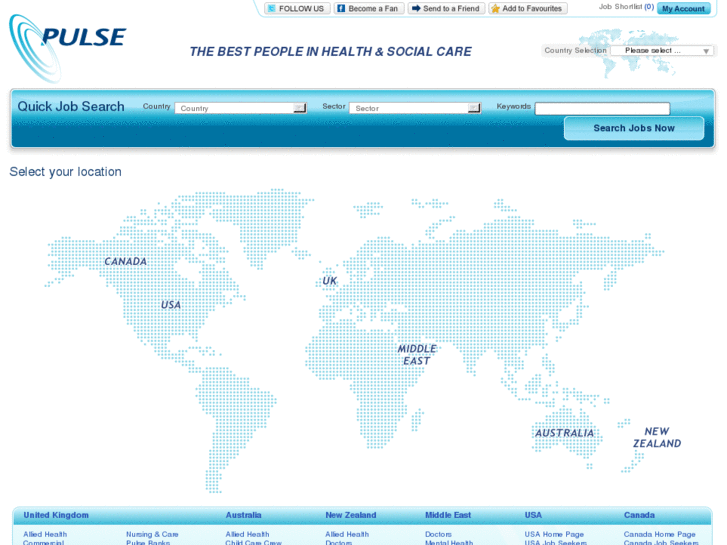Open the Job Shortlist link
727x545 pixels.
(x=626, y=6)
